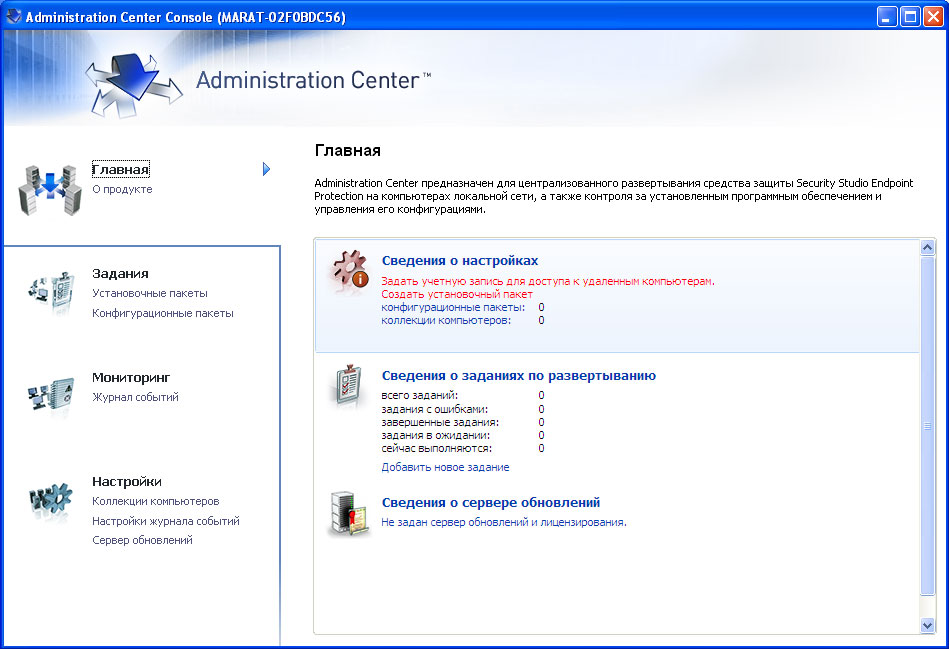Click Сведения о сервере обновлений heading
This screenshot has height=649, width=949.
pyautogui.click(x=491, y=502)
